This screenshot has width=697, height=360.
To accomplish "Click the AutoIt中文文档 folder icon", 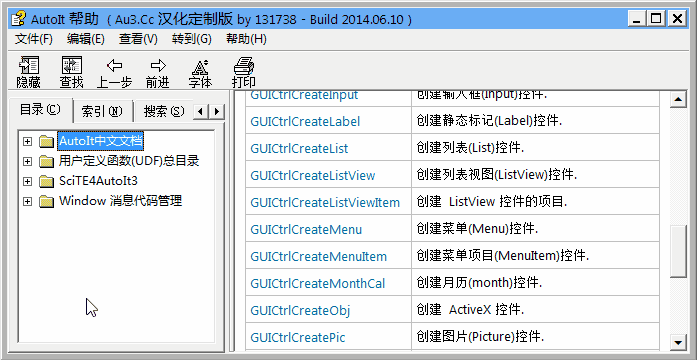I will pyautogui.click(x=46, y=141).
